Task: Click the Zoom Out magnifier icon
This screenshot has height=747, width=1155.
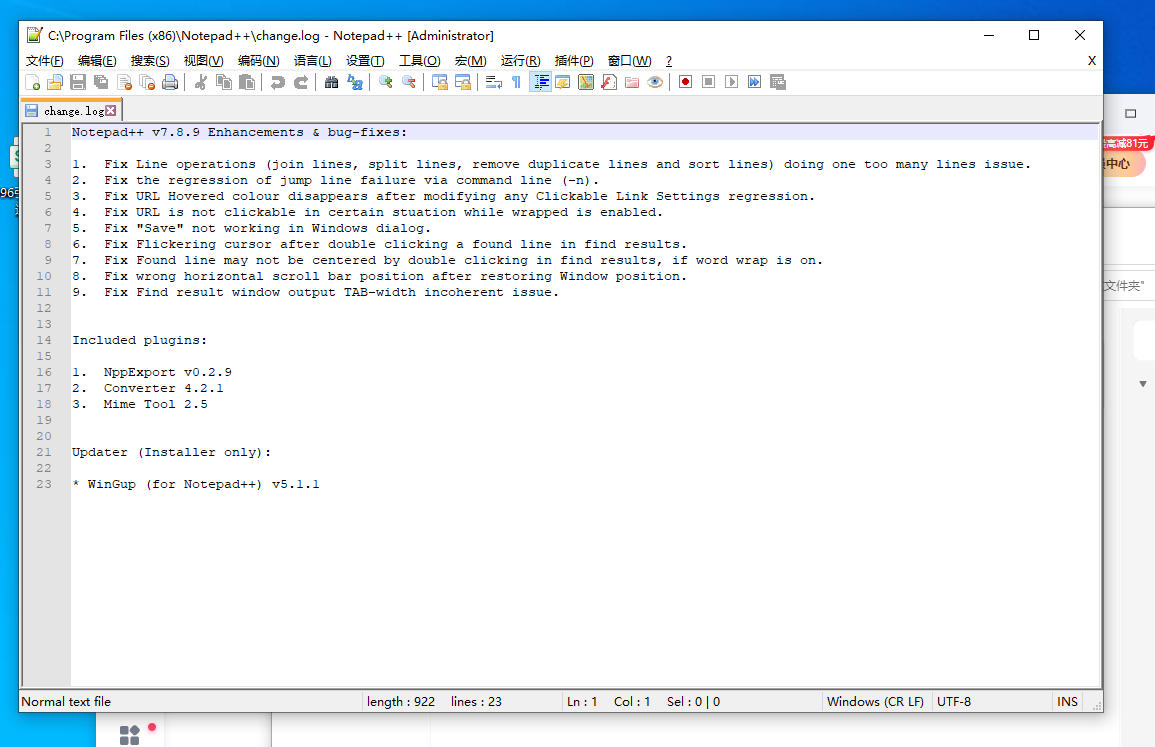Action: coord(408,82)
